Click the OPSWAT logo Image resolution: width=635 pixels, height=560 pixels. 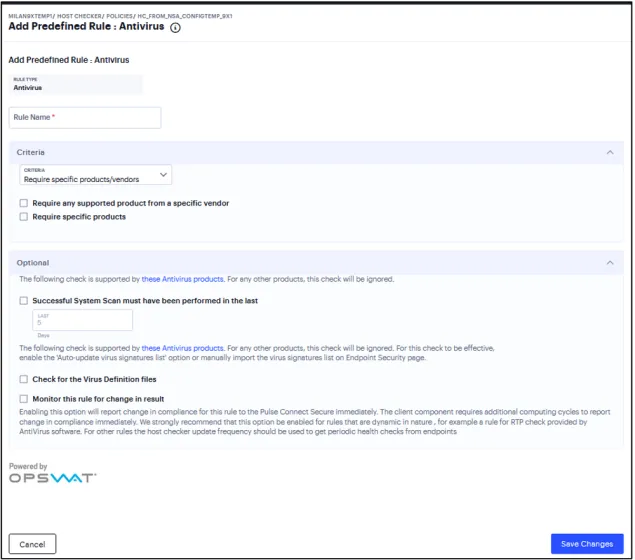(53, 478)
